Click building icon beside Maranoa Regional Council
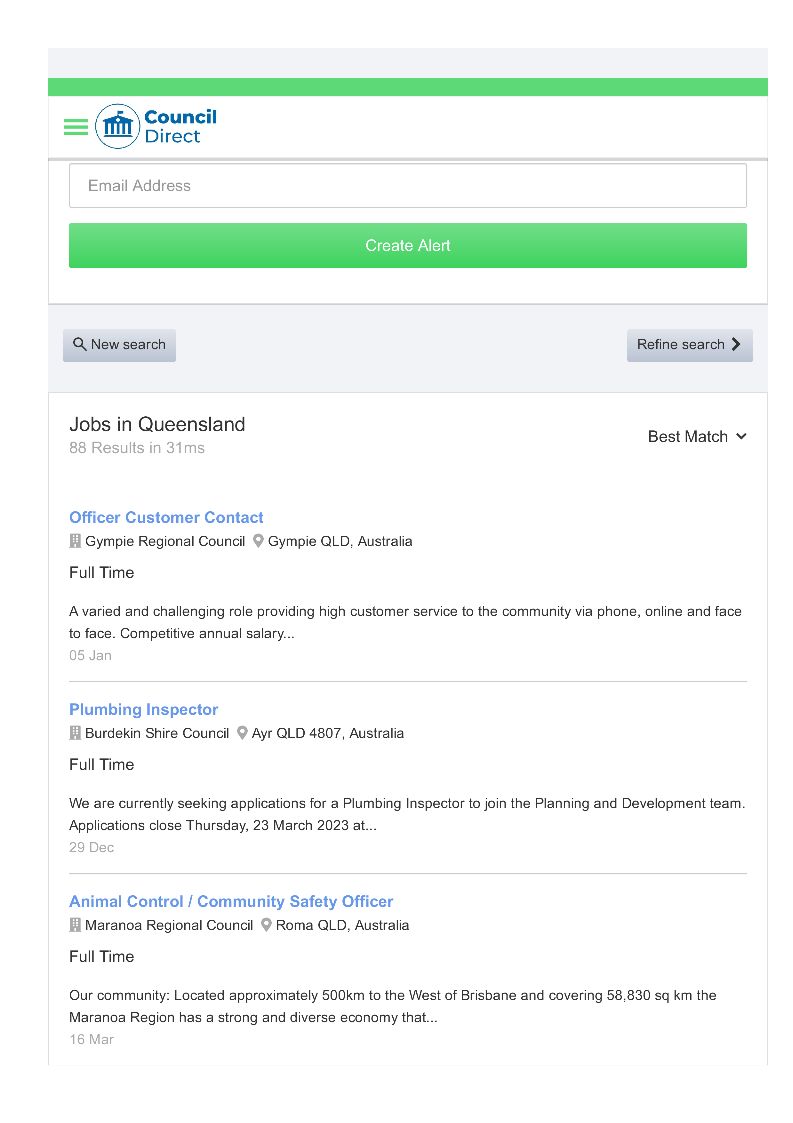This screenshot has width=793, height=1123. (x=75, y=925)
